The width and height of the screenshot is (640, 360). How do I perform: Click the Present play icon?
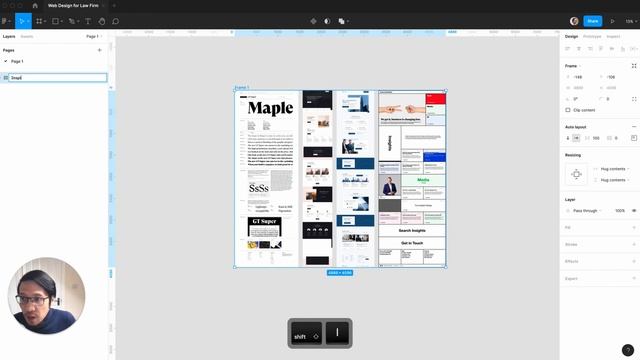(613, 21)
